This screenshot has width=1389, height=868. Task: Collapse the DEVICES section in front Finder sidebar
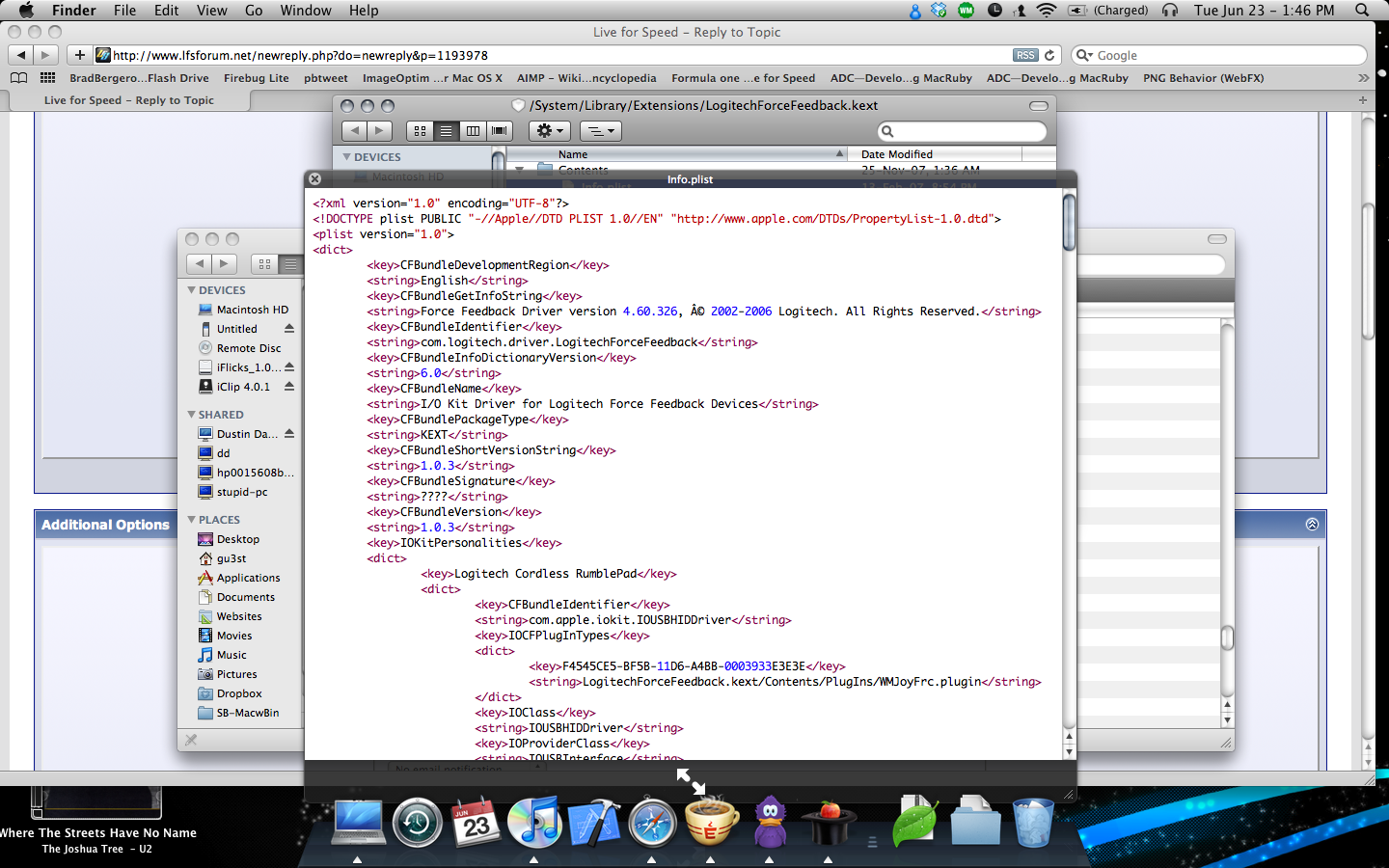pyautogui.click(x=191, y=290)
